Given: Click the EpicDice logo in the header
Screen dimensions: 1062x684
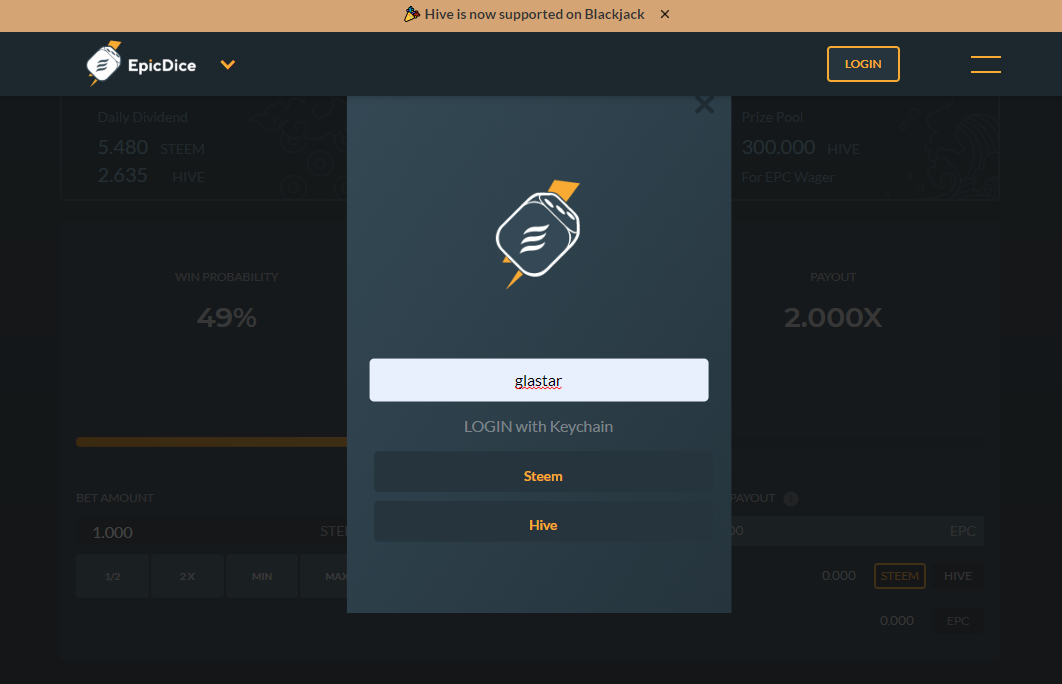Looking at the screenshot, I should pyautogui.click(x=142, y=64).
